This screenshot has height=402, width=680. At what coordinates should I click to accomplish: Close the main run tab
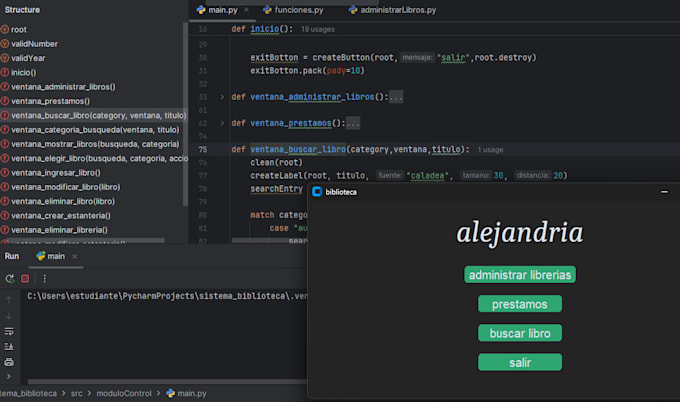[x=74, y=257]
